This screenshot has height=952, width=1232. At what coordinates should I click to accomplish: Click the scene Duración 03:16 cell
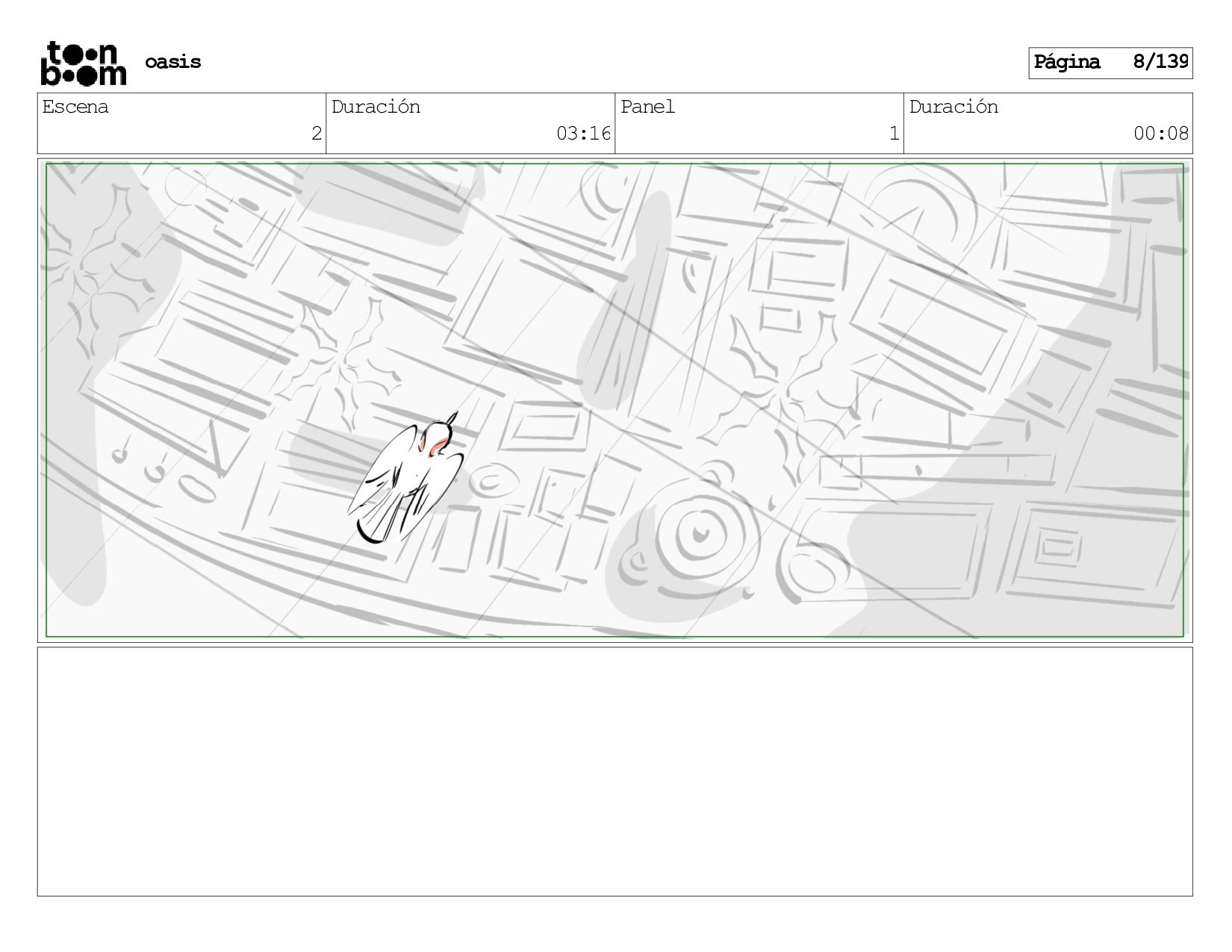pos(470,123)
